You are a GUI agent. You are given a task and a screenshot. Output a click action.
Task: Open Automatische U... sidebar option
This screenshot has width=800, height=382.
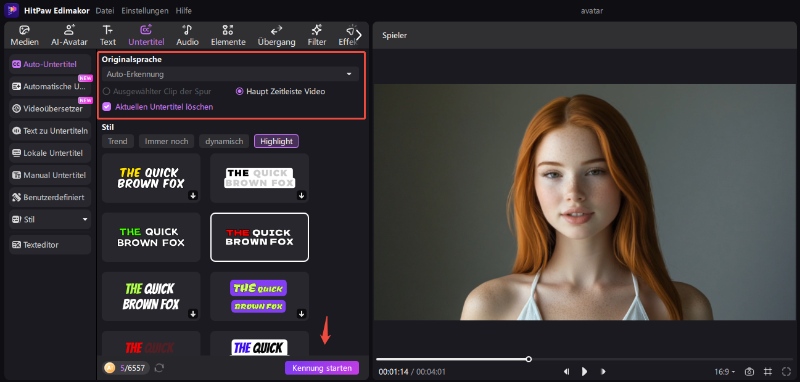click(x=50, y=87)
